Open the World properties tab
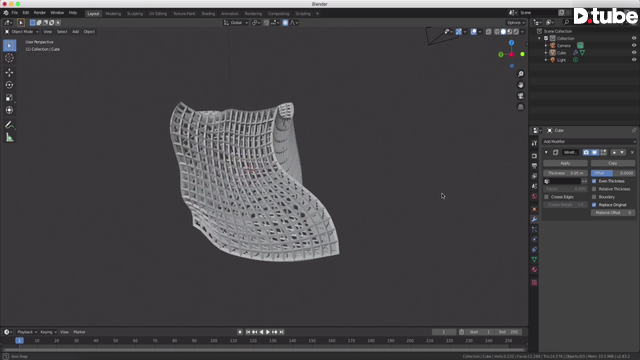Viewport: 640px width, 360px height. tap(534, 196)
